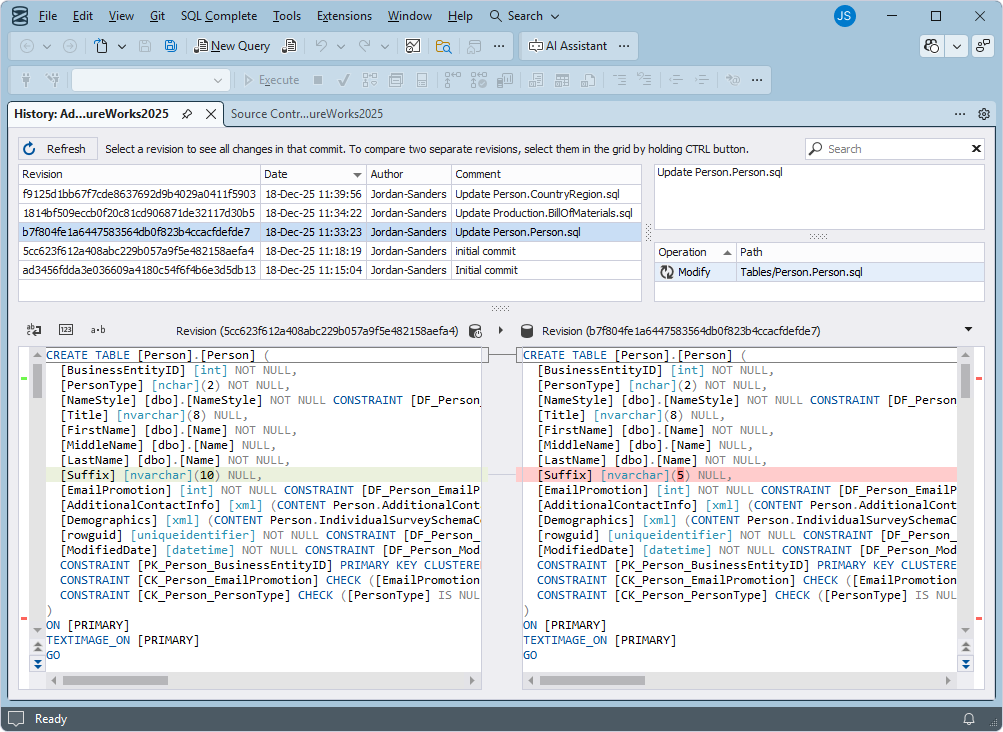
Task: Click the Save All icon
Action: tap(171, 46)
